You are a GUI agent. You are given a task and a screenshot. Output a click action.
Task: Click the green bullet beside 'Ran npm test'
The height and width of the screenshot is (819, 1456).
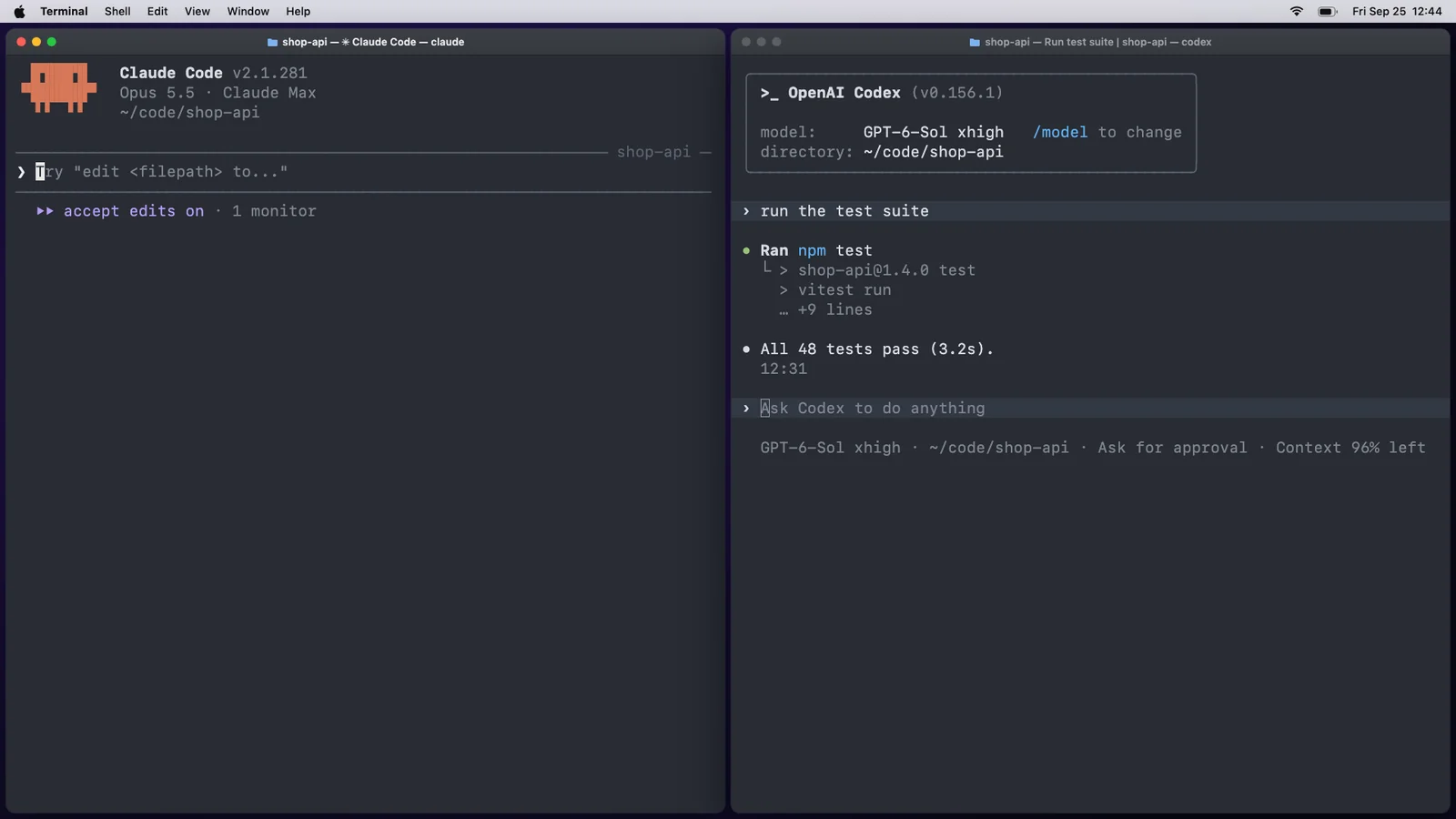tap(746, 250)
